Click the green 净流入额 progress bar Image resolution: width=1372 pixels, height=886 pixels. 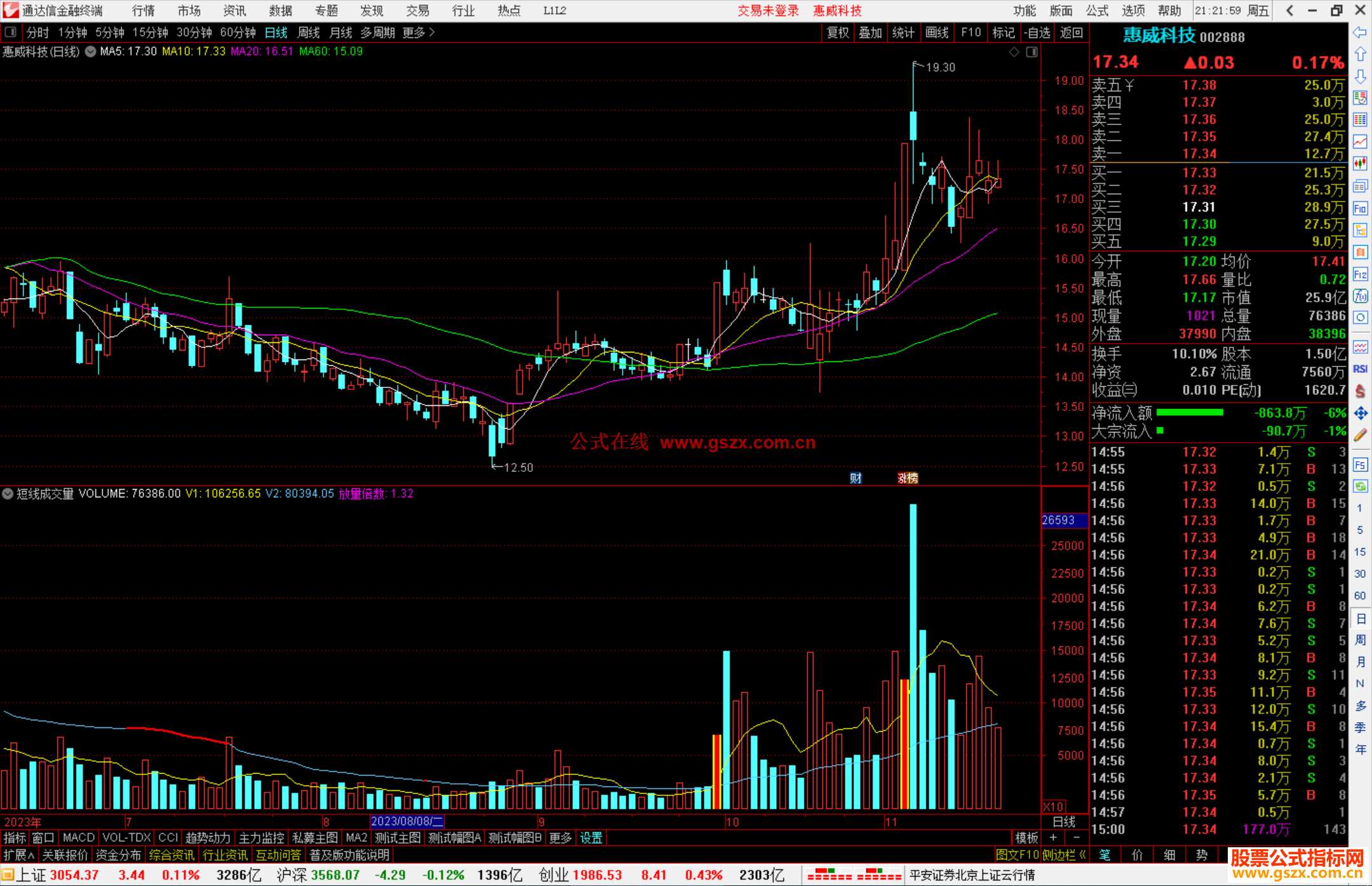[1189, 413]
